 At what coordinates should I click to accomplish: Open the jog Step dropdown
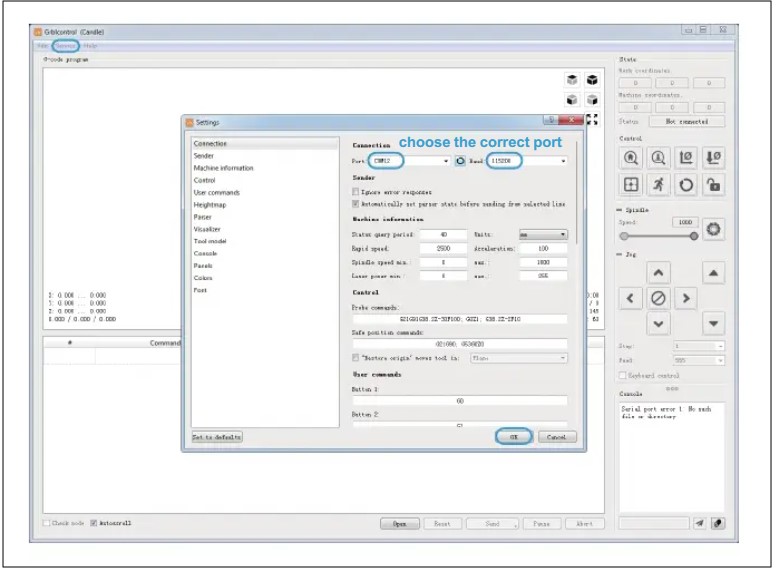[699, 346]
